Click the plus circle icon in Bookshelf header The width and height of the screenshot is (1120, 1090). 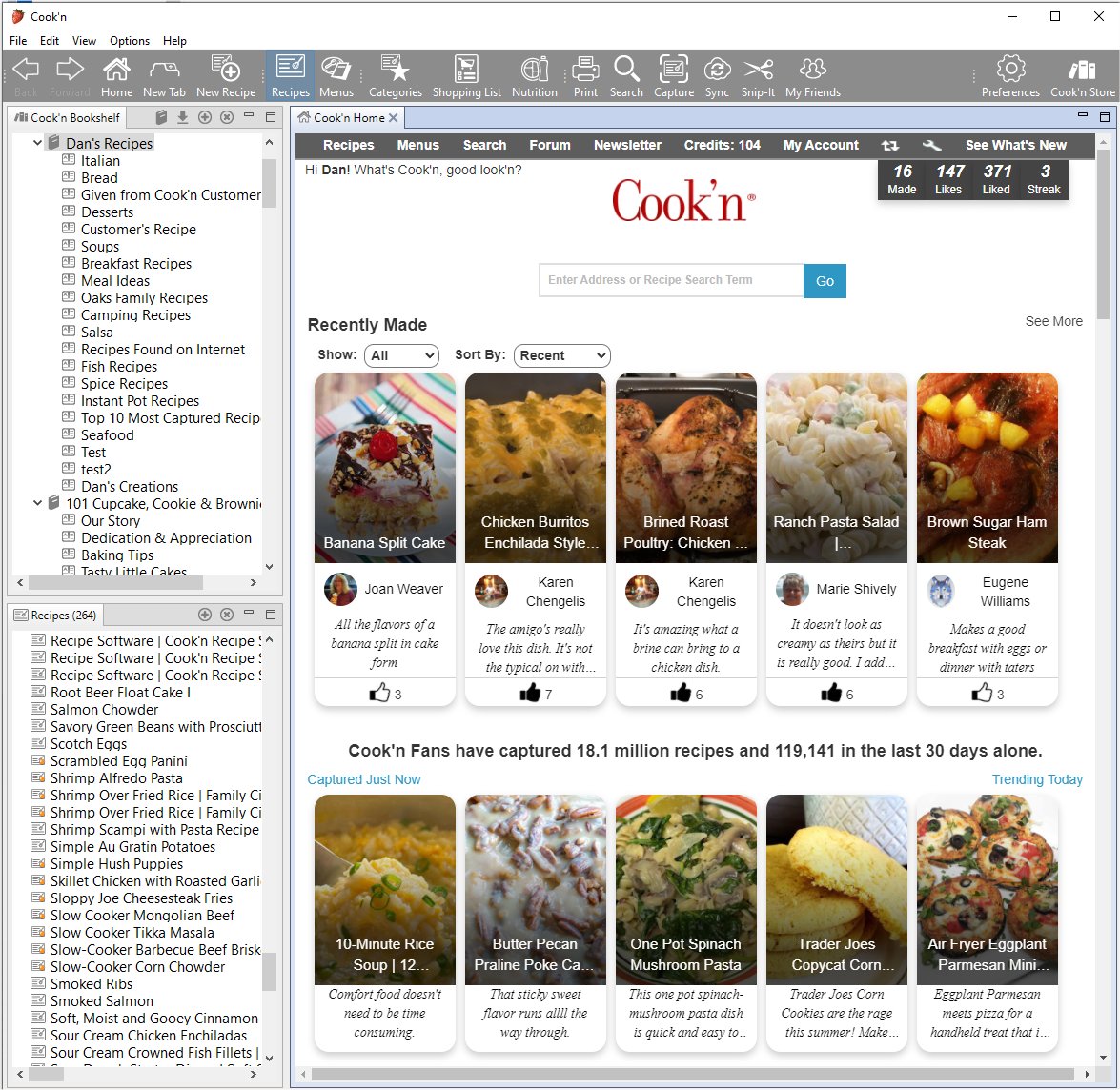pyautogui.click(x=205, y=117)
